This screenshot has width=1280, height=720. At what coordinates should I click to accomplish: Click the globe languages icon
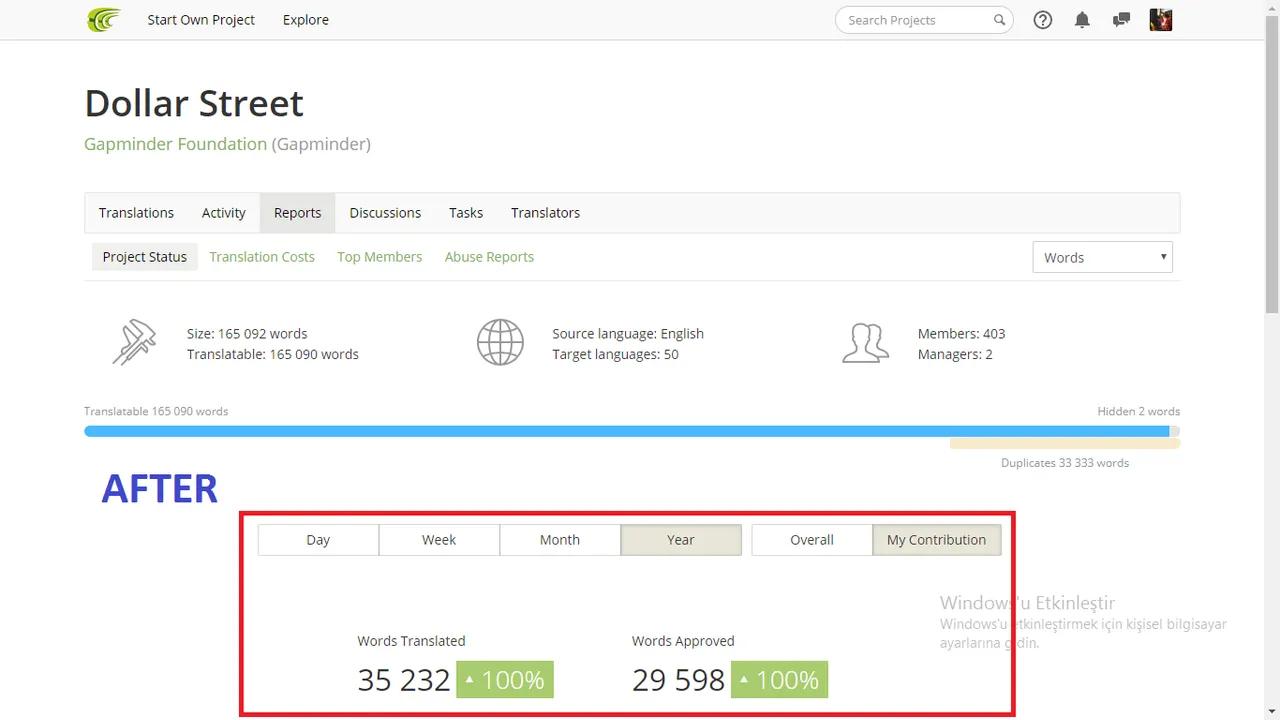500,343
